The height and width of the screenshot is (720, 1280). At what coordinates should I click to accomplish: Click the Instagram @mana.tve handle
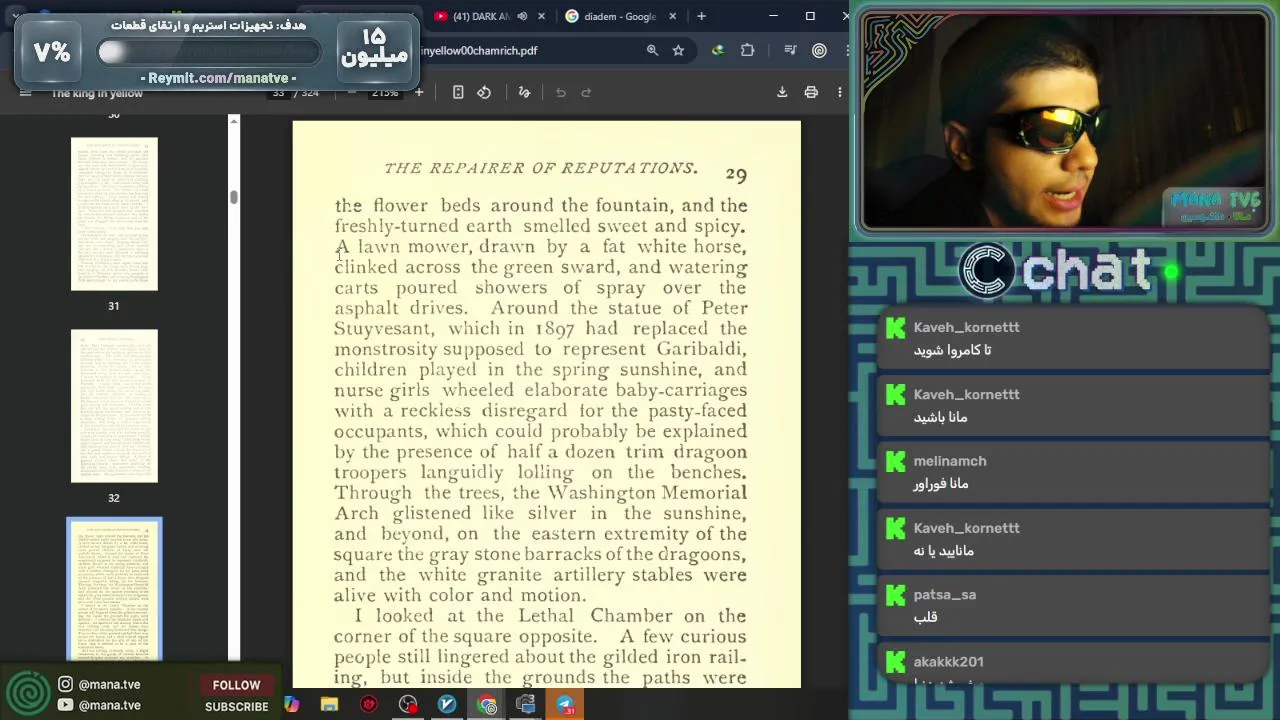click(x=109, y=684)
